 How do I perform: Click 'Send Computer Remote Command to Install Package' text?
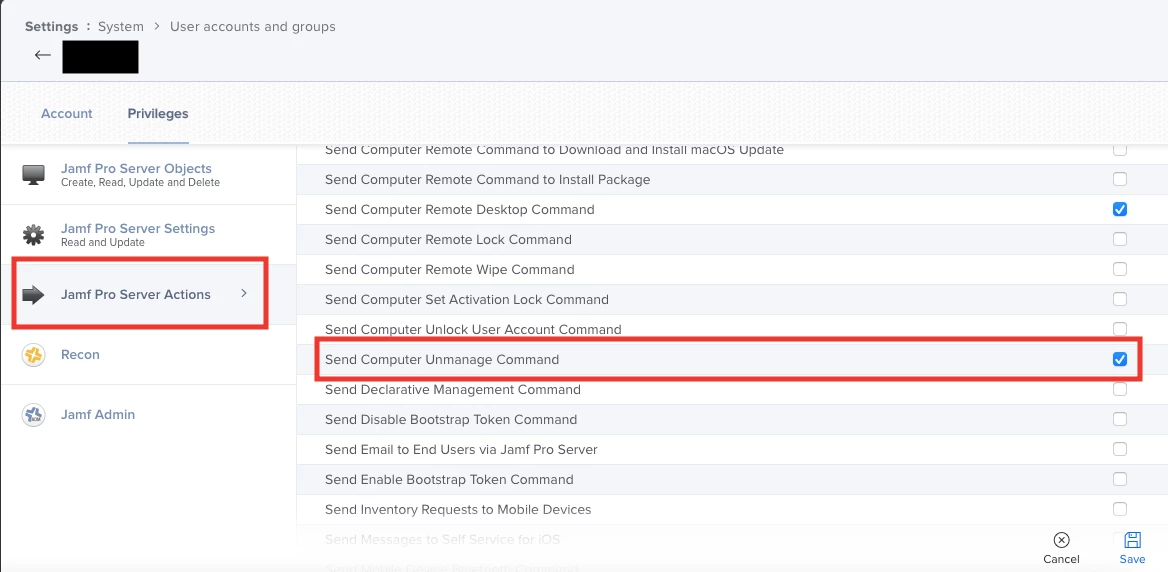click(487, 179)
